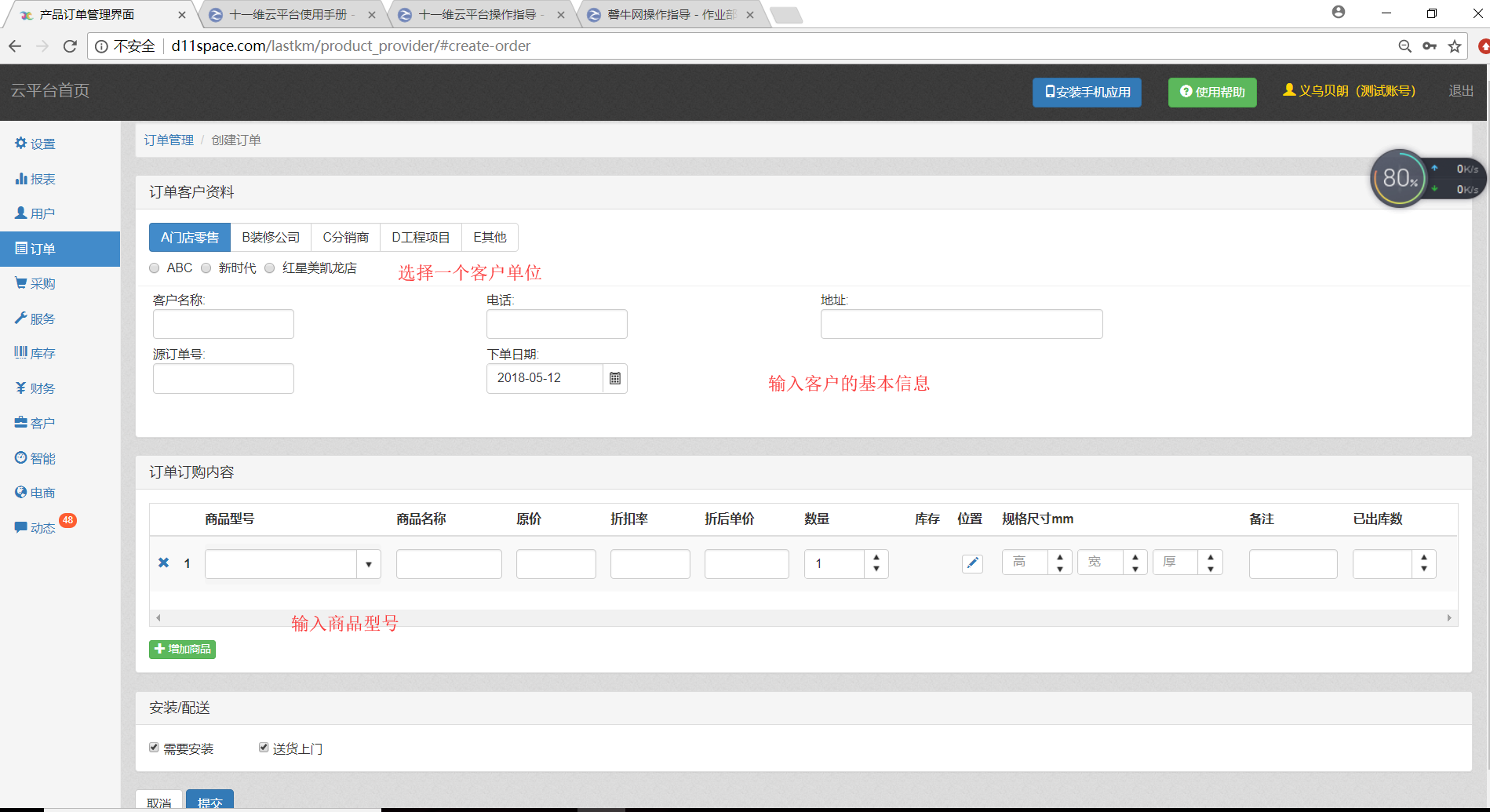Viewport: 1490px width, 812px height.
Task: Open 智能 smart section
Action: (x=35, y=458)
